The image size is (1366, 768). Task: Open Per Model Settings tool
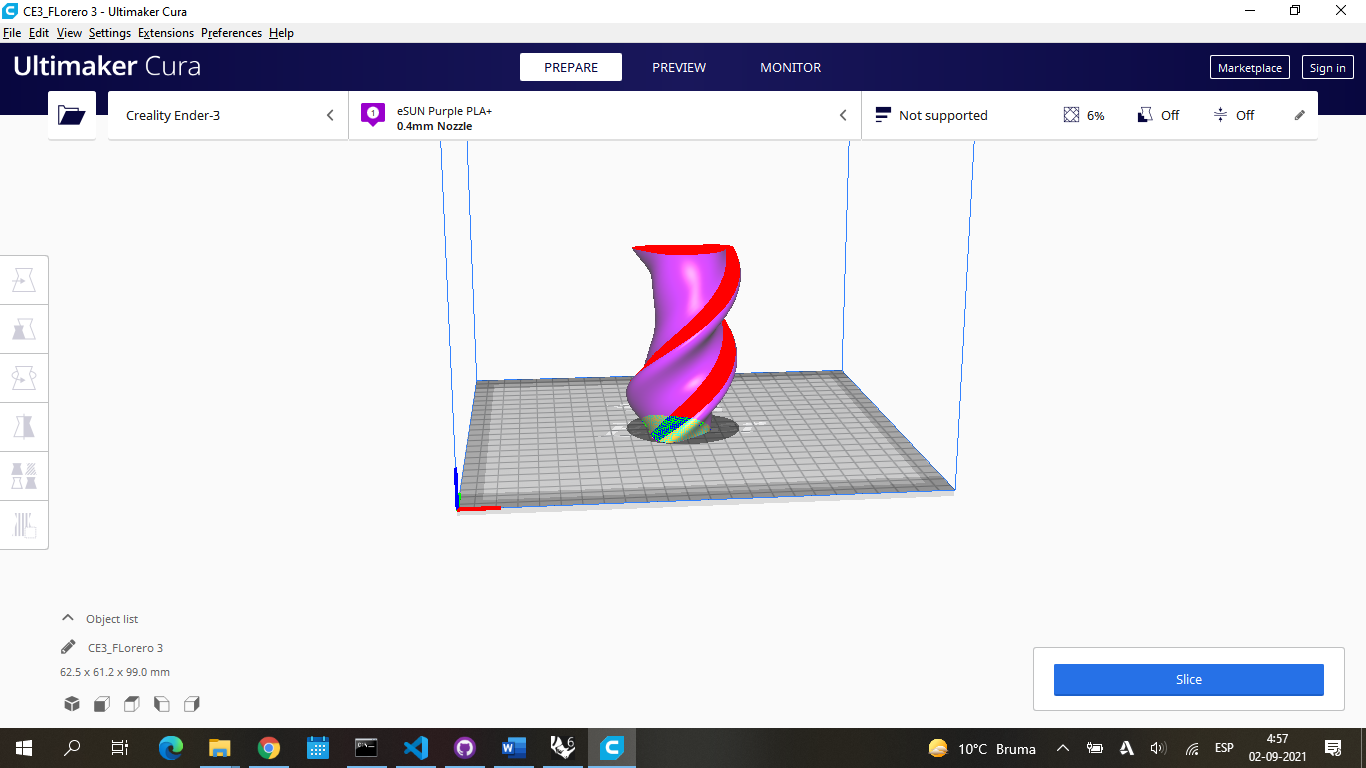point(24,475)
